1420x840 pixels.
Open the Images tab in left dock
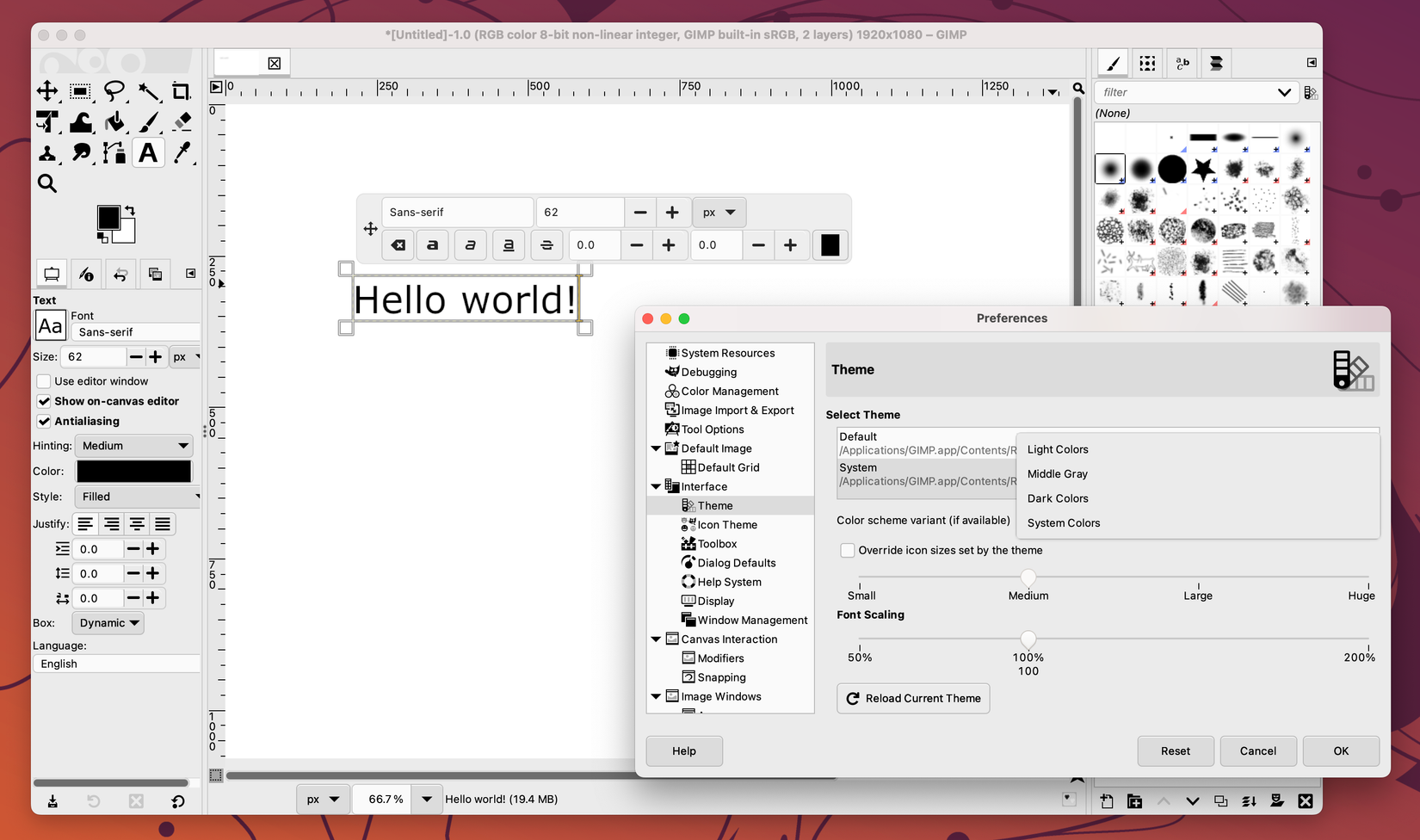[155, 274]
